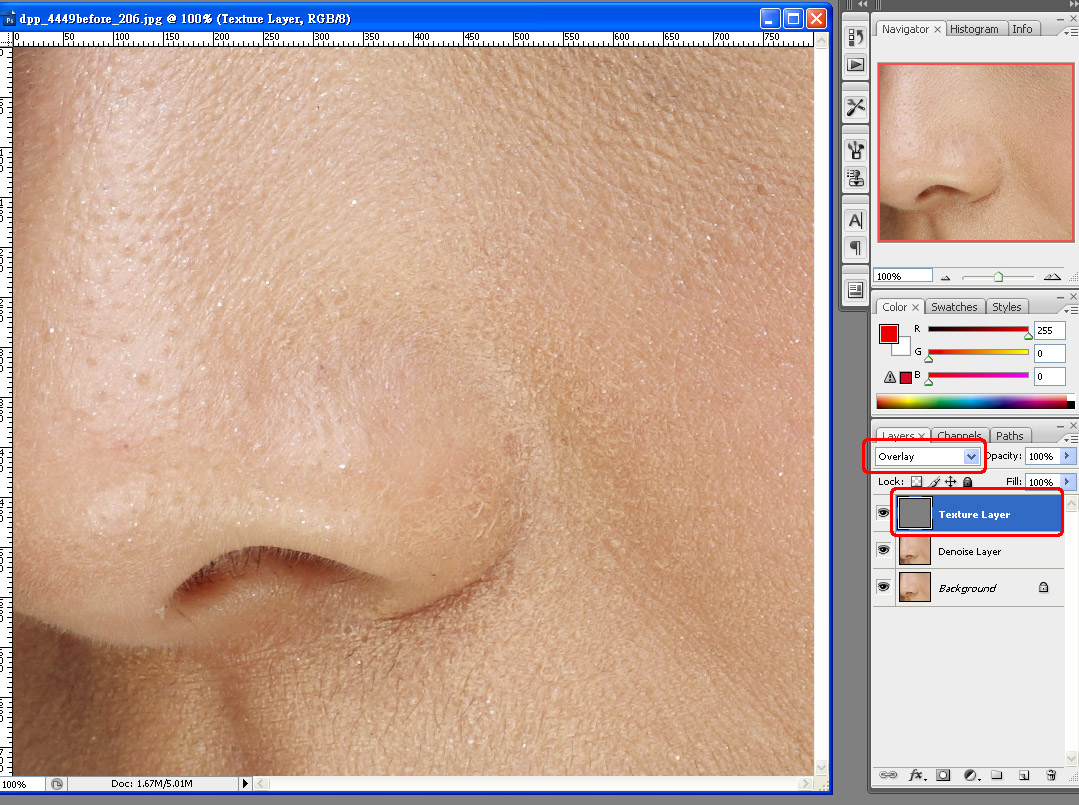This screenshot has width=1079, height=805.
Task: Hide the Texture Layer visibility eye
Action: pyautogui.click(x=883, y=514)
